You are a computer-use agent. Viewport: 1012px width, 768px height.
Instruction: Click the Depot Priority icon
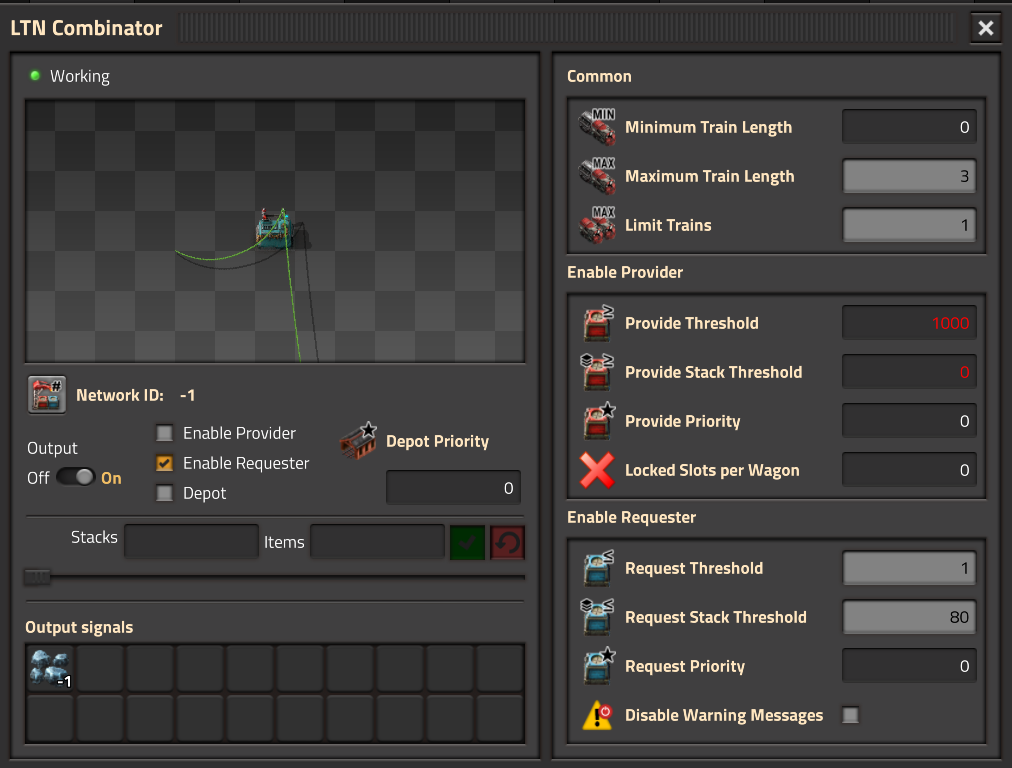tap(358, 441)
